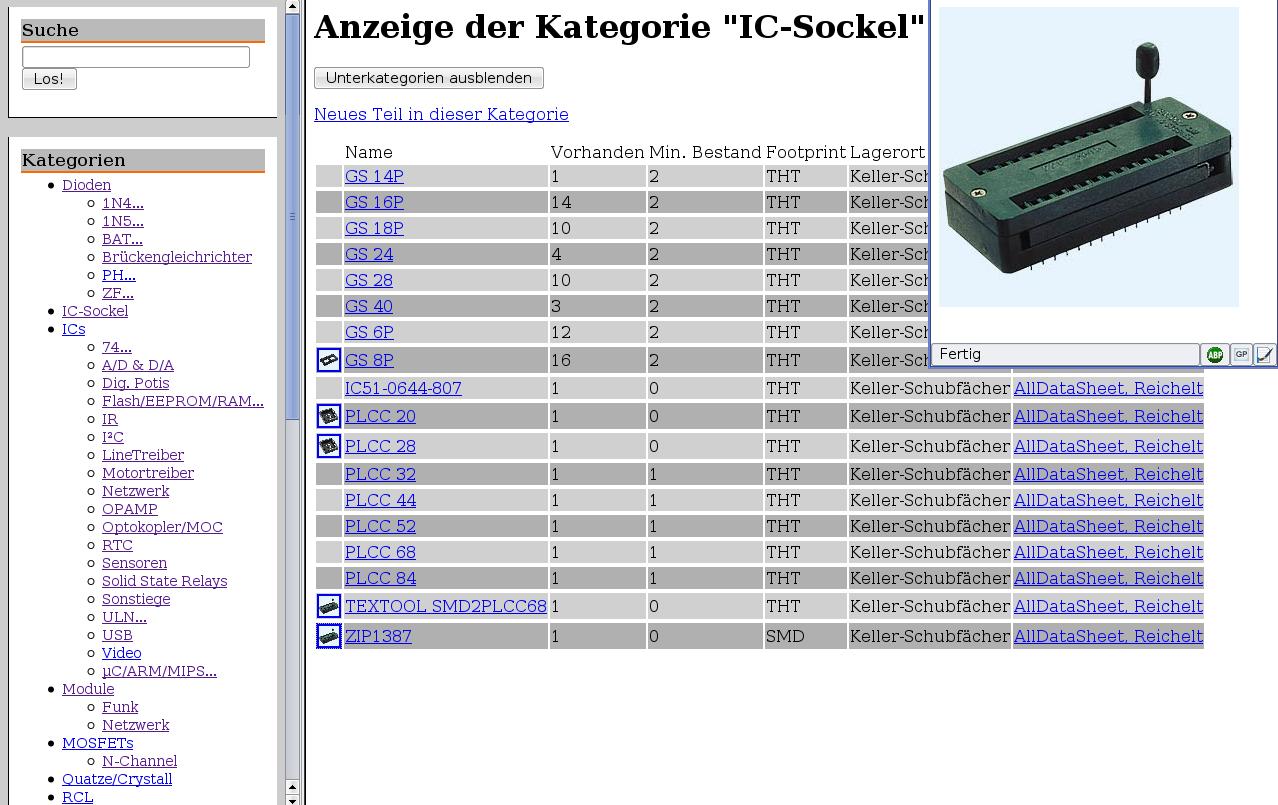Open the GS 14P part link
Viewport: 1278px width, 805px height.
click(x=374, y=176)
